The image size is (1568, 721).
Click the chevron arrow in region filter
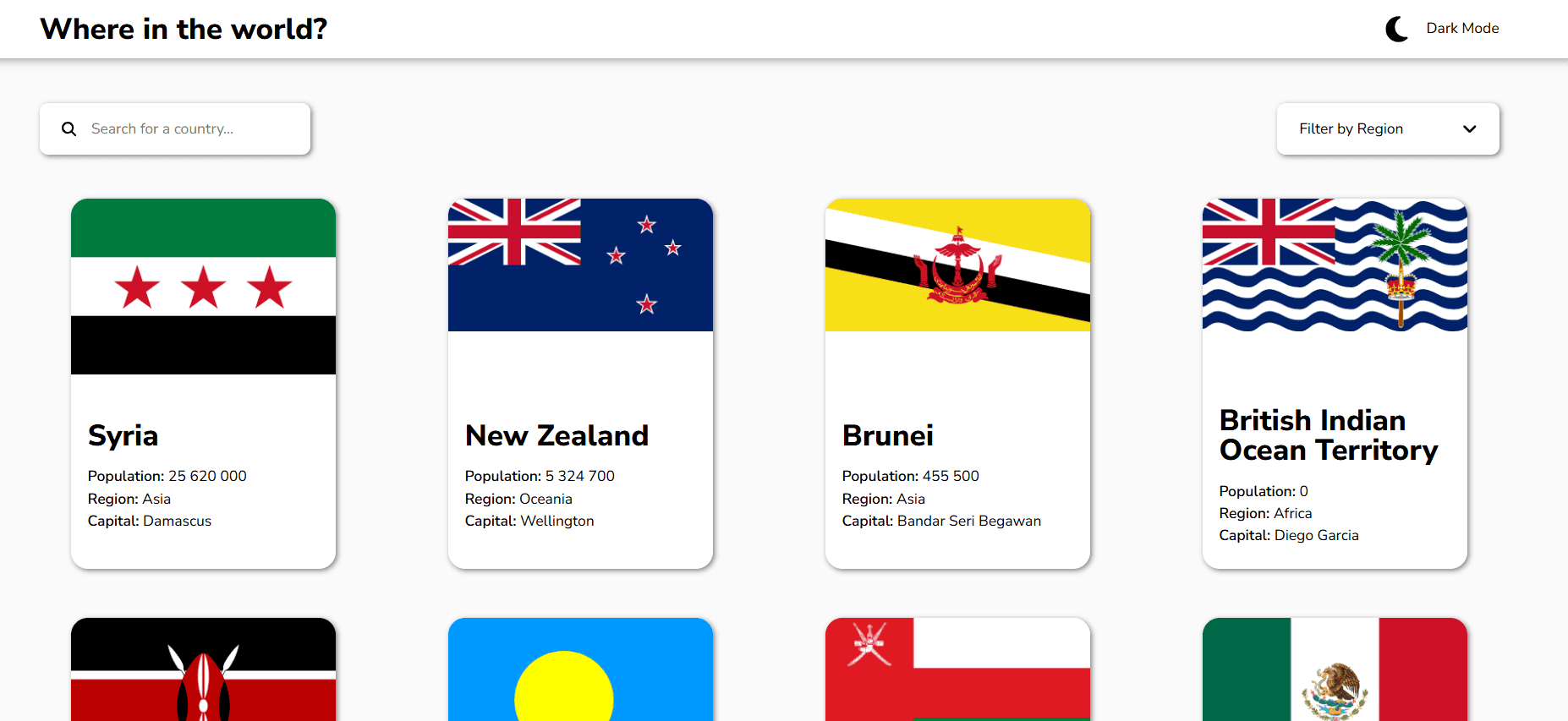1469,128
